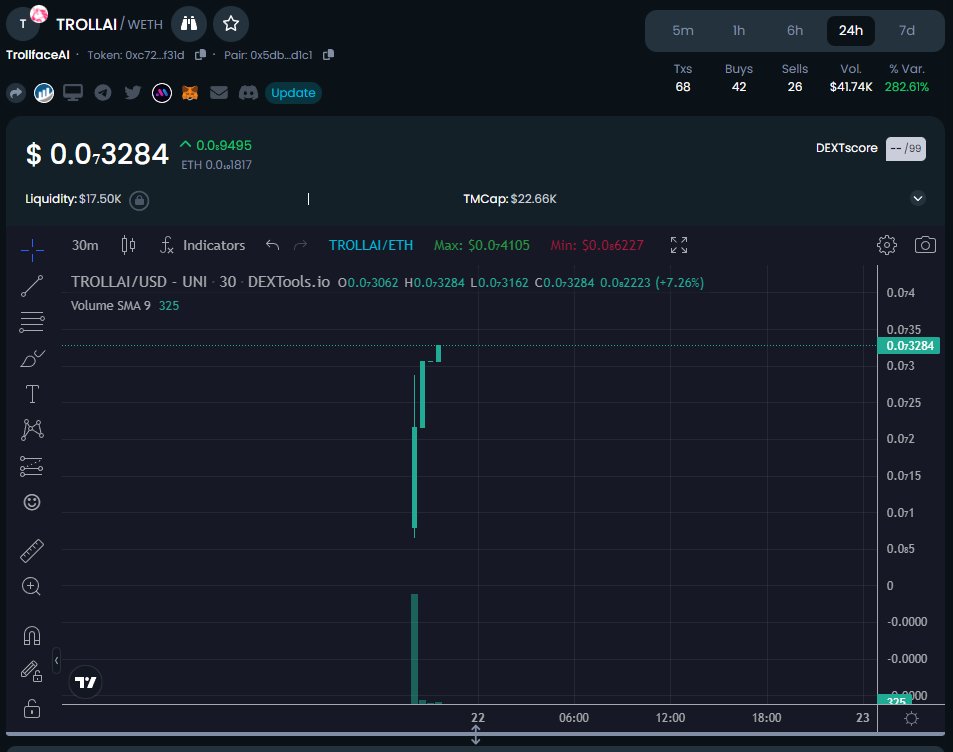Viewport: 953px width, 752px height.
Task: Copy the pair address
Action: tap(328, 55)
